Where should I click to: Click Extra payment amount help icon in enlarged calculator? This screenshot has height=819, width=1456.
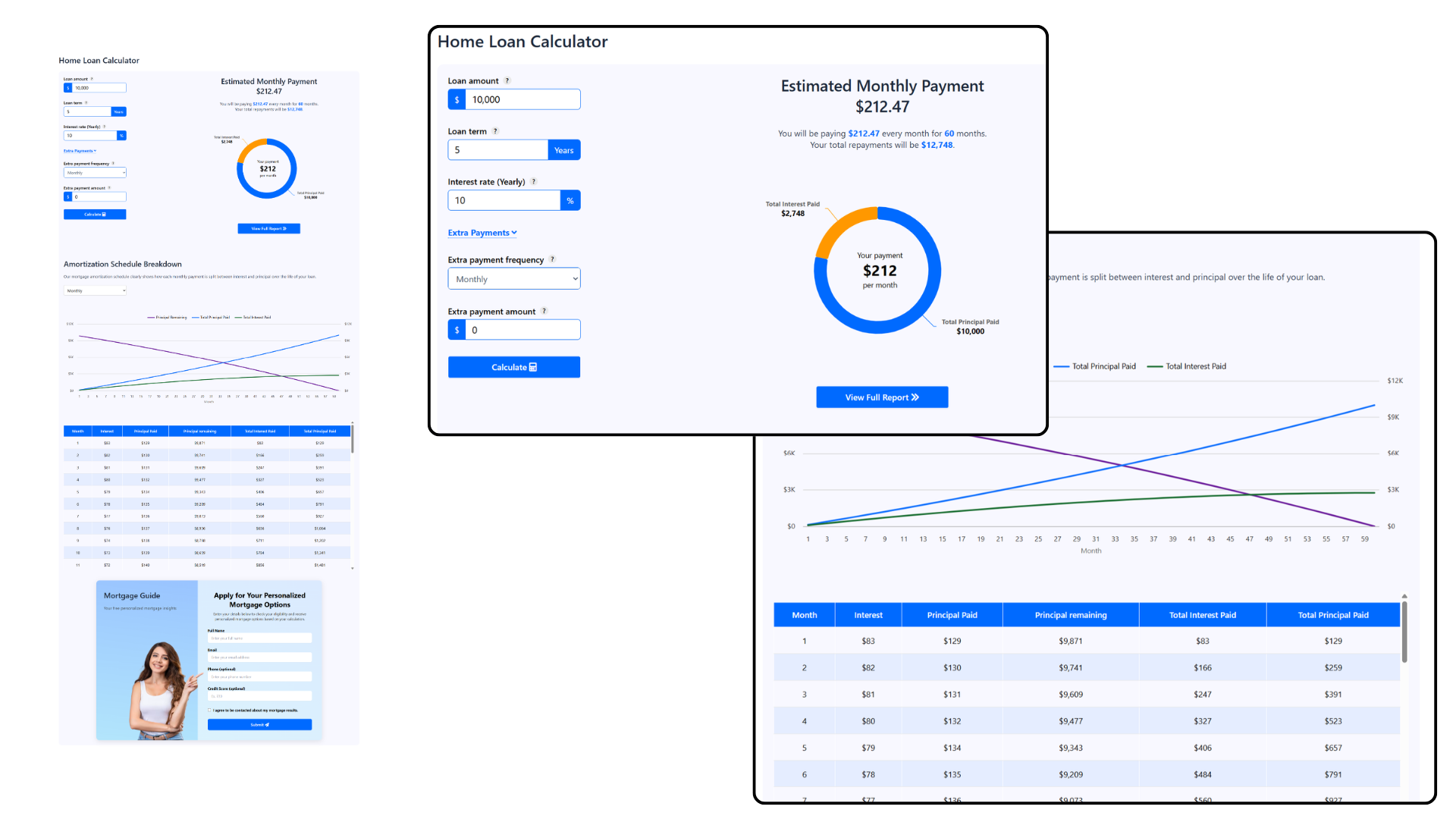click(x=544, y=311)
